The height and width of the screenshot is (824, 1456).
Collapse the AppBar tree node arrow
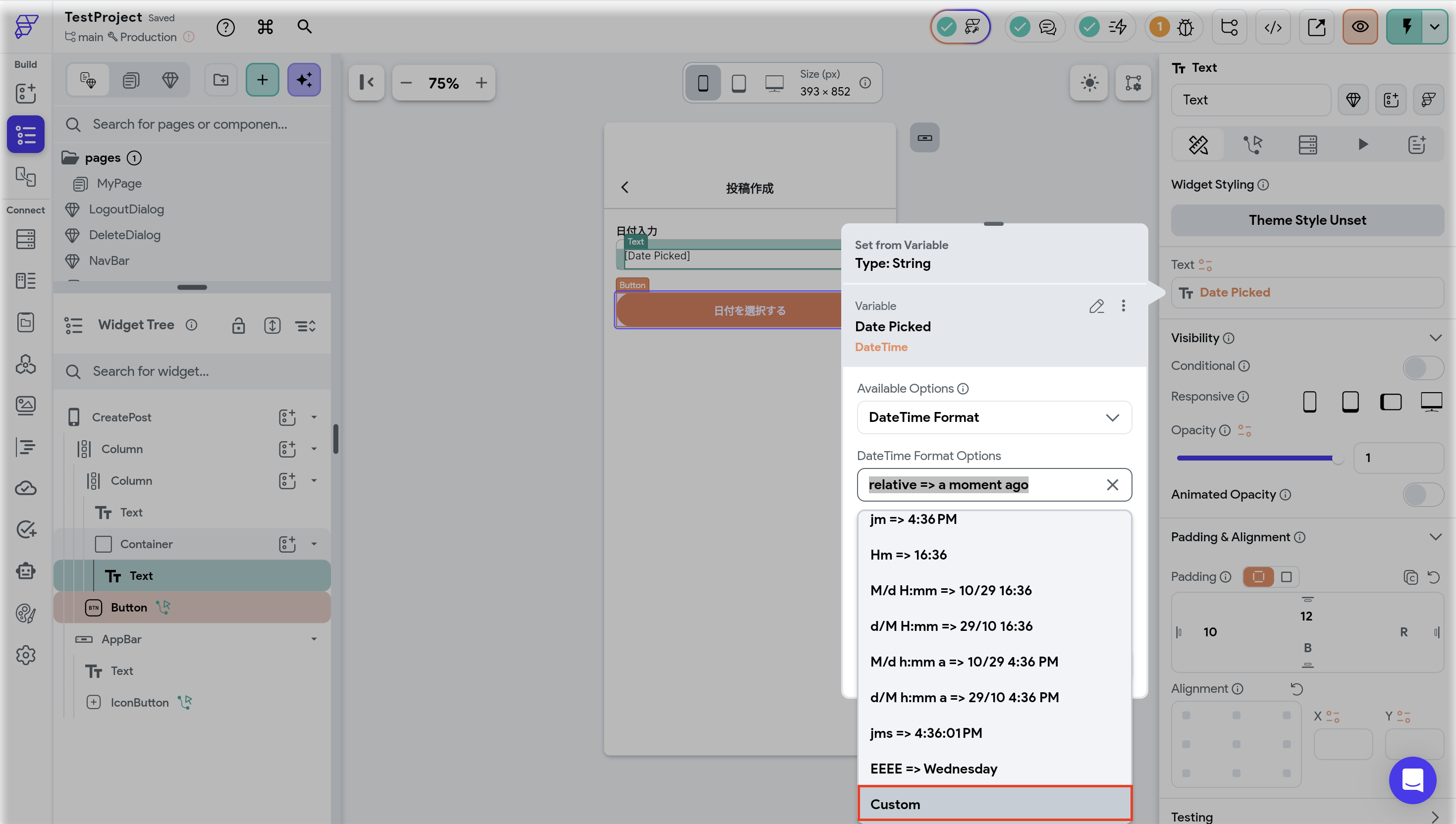(314, 639)
